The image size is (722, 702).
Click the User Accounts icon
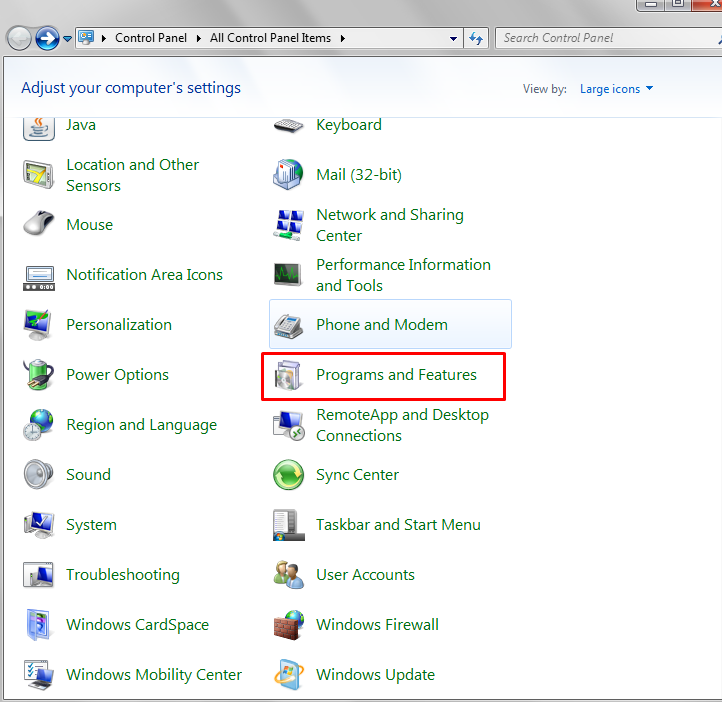pyautogui.click(x=288, y=575)
